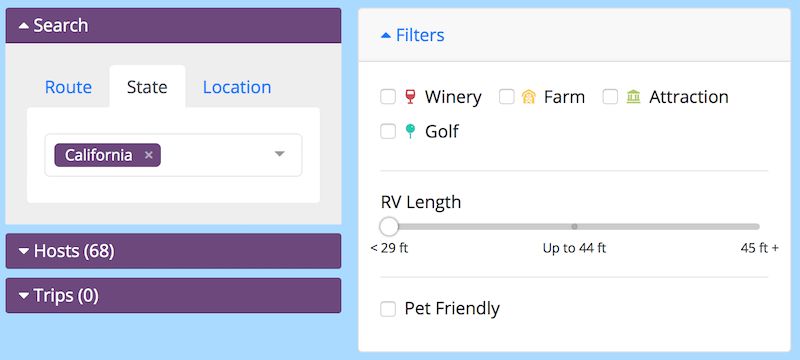Select the State tab

tap(147, 87)
